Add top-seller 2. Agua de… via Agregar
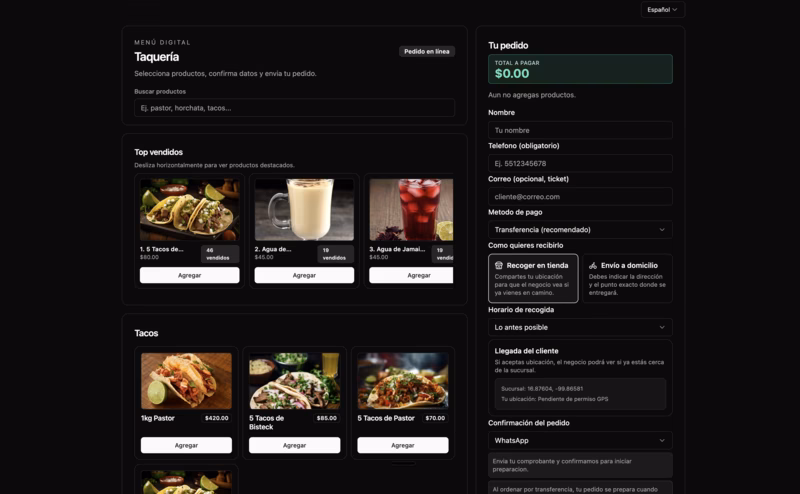 click(304, 275)
